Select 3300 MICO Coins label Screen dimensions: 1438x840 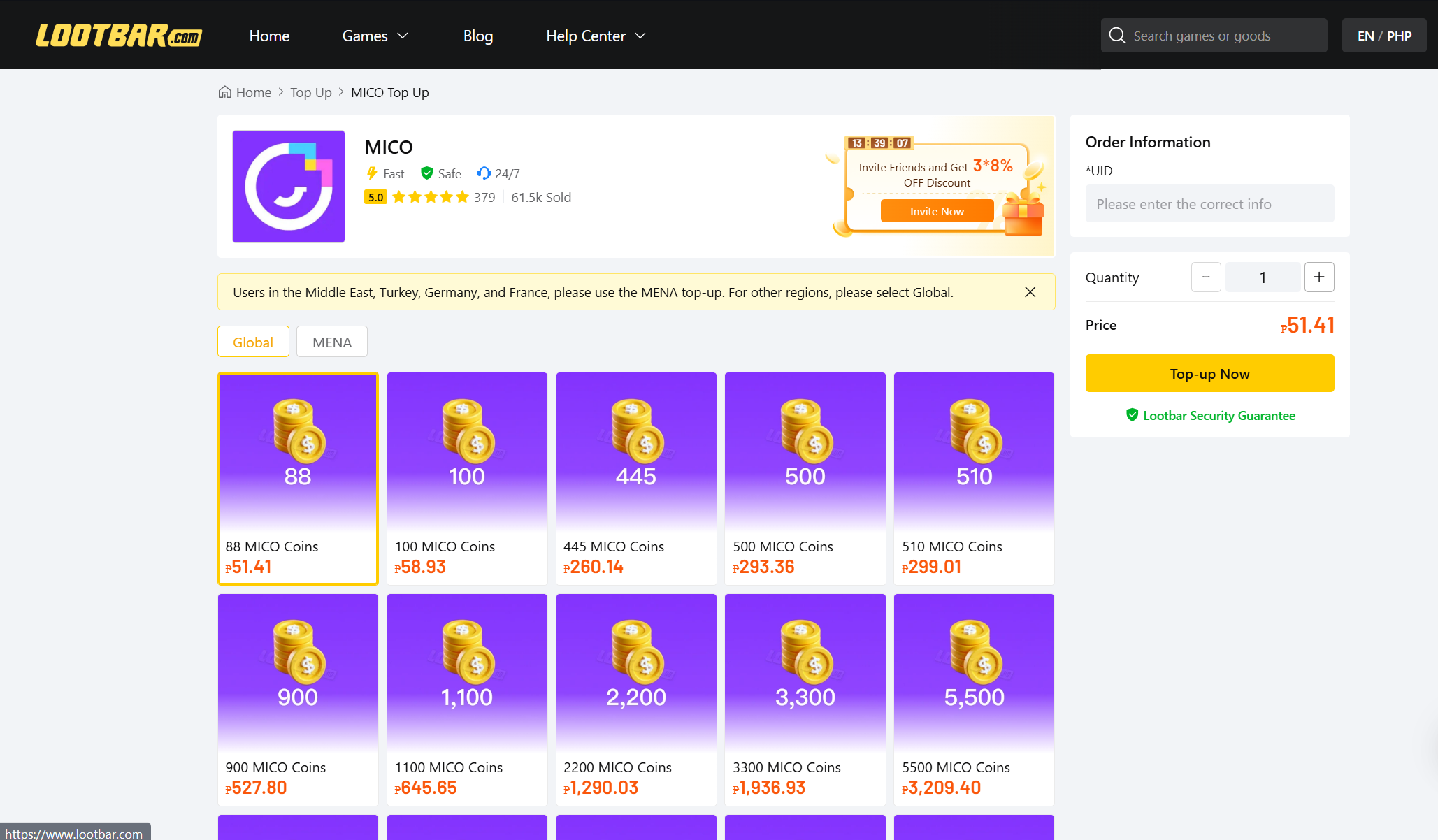[x=786, y=767]
